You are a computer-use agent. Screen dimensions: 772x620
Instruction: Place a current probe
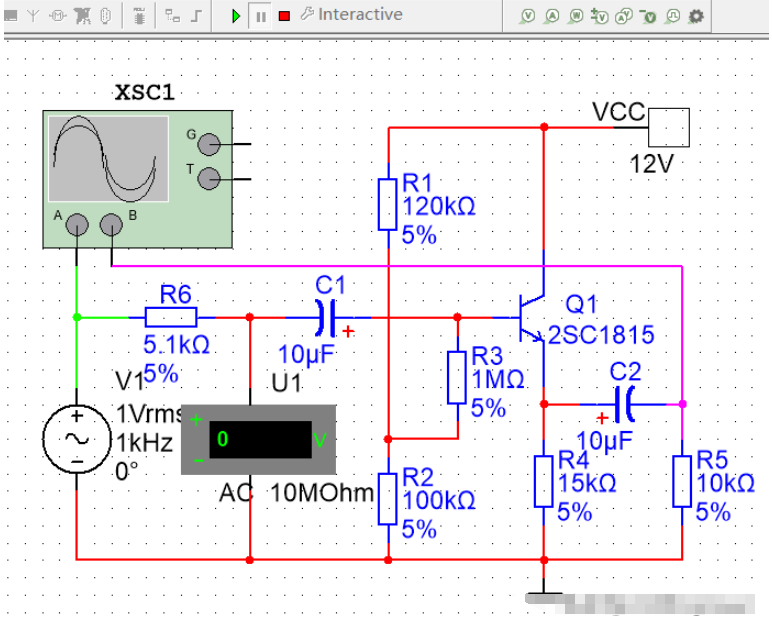(x=552, y=16)
